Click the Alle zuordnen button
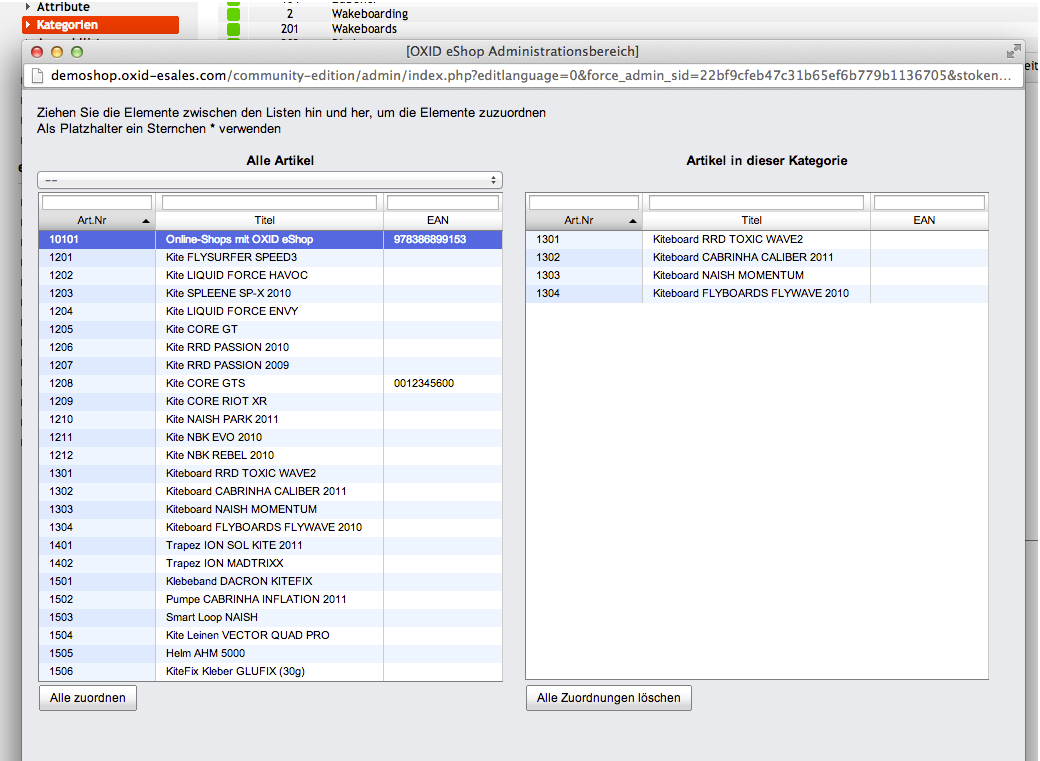Screen dimensions: 1040x761 tap(88, 698)
